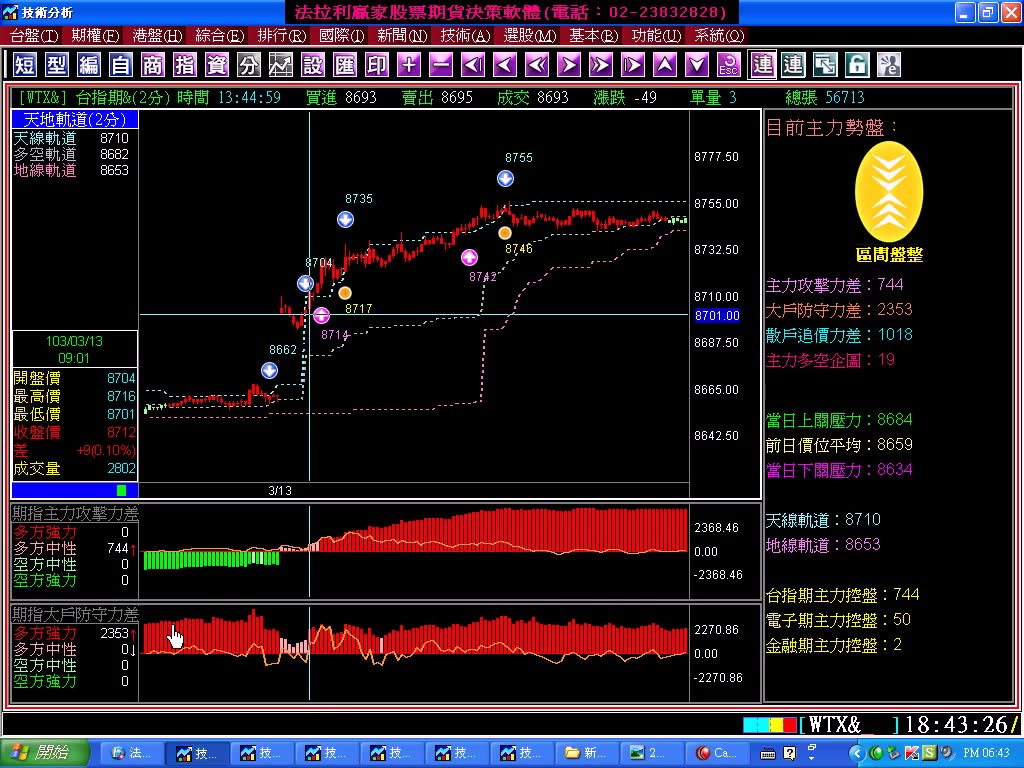Click the pink up-arrow marker near 8742
Image resolution: width=1024 pixels, height=768 pixels.
coord(469,257)
